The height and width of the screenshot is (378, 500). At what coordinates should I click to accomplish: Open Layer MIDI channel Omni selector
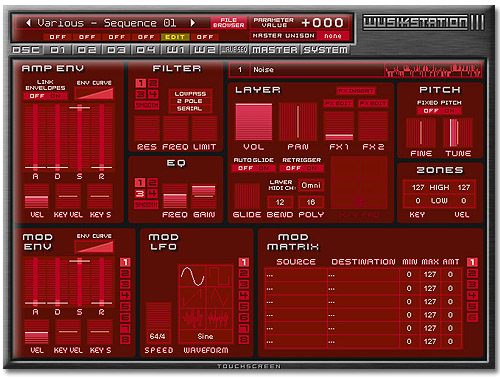(311, 185)
